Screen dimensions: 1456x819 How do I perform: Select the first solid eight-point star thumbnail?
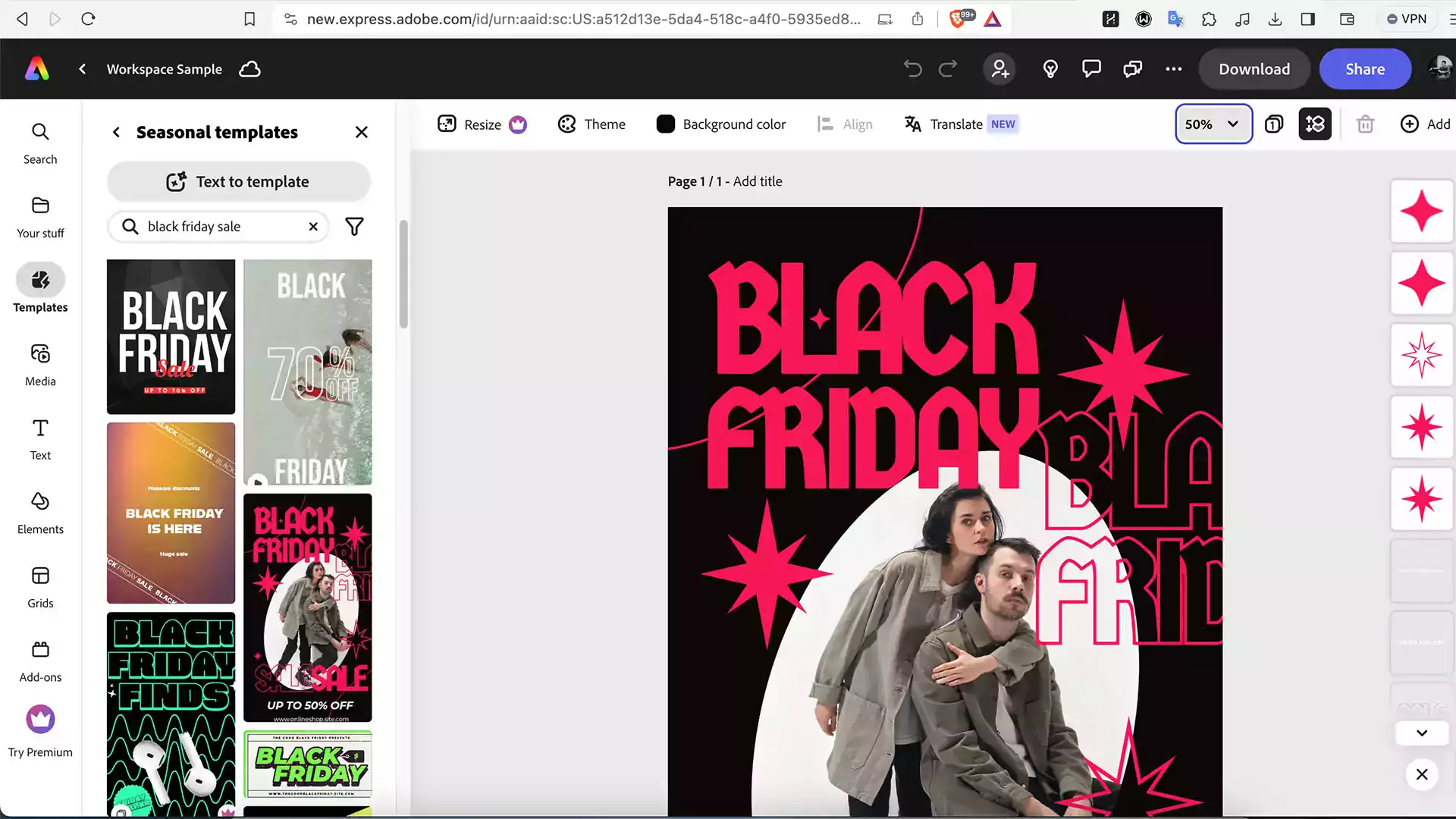pyautogui.click(x=1422, y=427)
